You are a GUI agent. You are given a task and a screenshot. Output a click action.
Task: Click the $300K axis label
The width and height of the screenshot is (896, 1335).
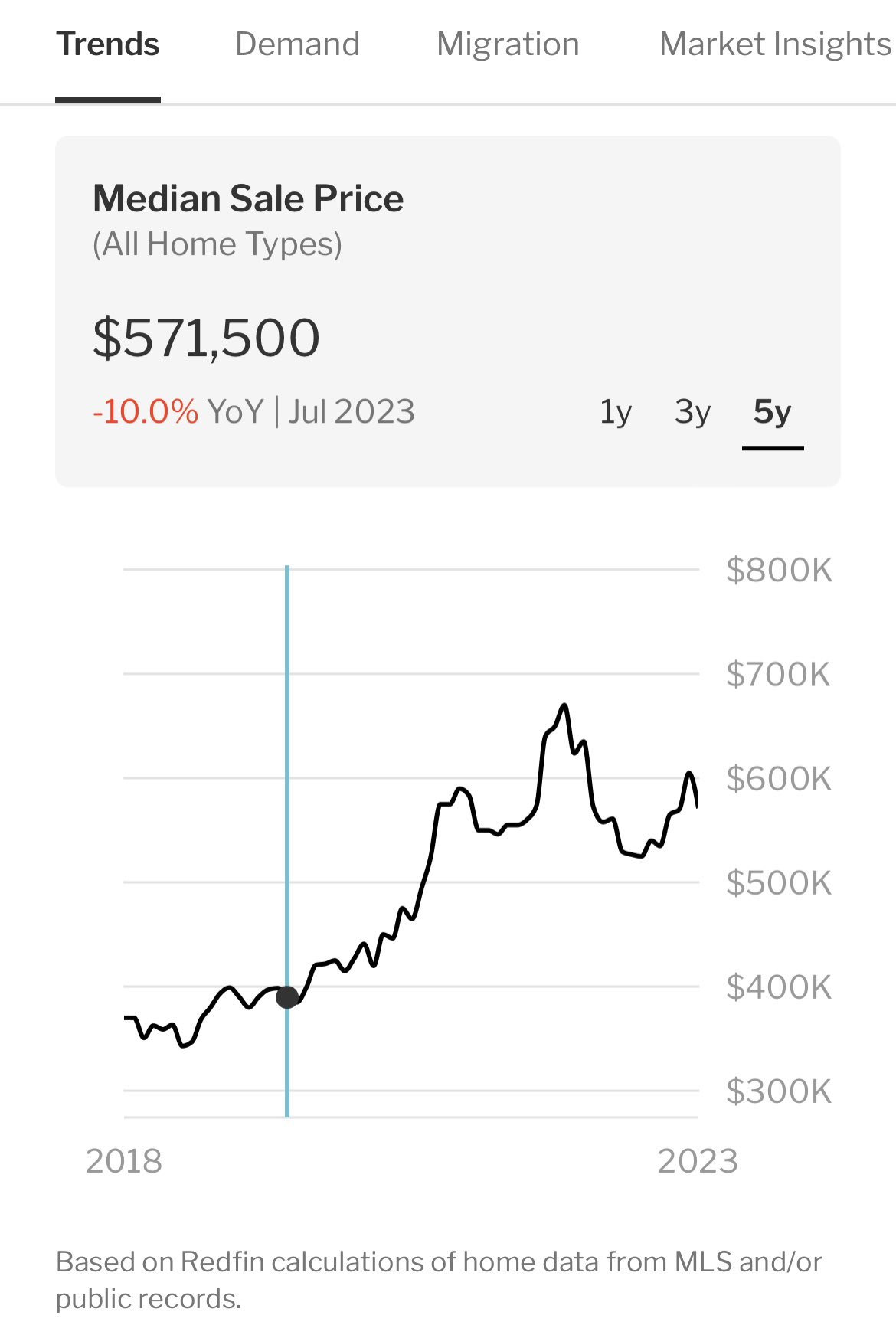779,1091
